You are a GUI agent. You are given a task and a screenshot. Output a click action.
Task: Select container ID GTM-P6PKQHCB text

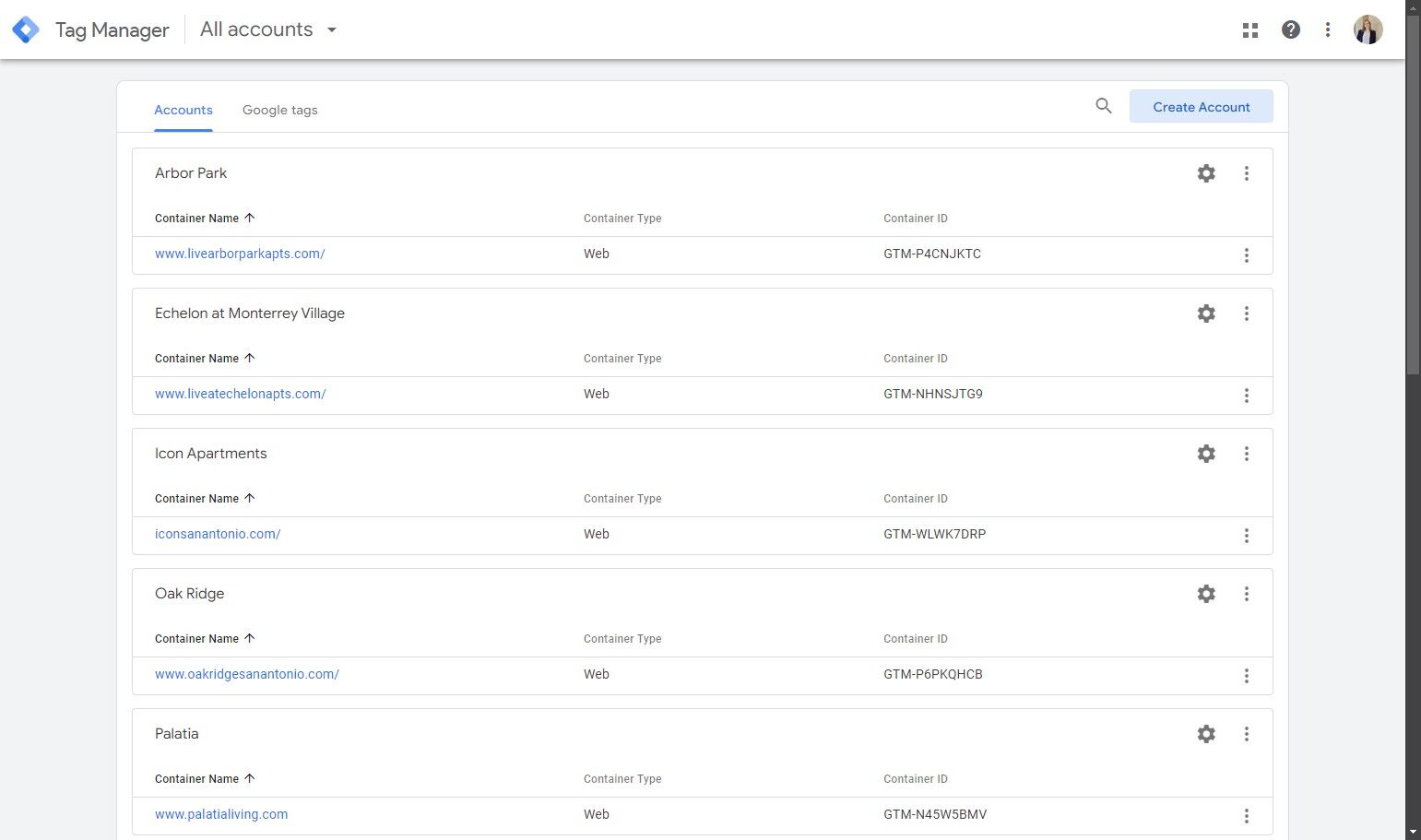click(x=933, y=674)
